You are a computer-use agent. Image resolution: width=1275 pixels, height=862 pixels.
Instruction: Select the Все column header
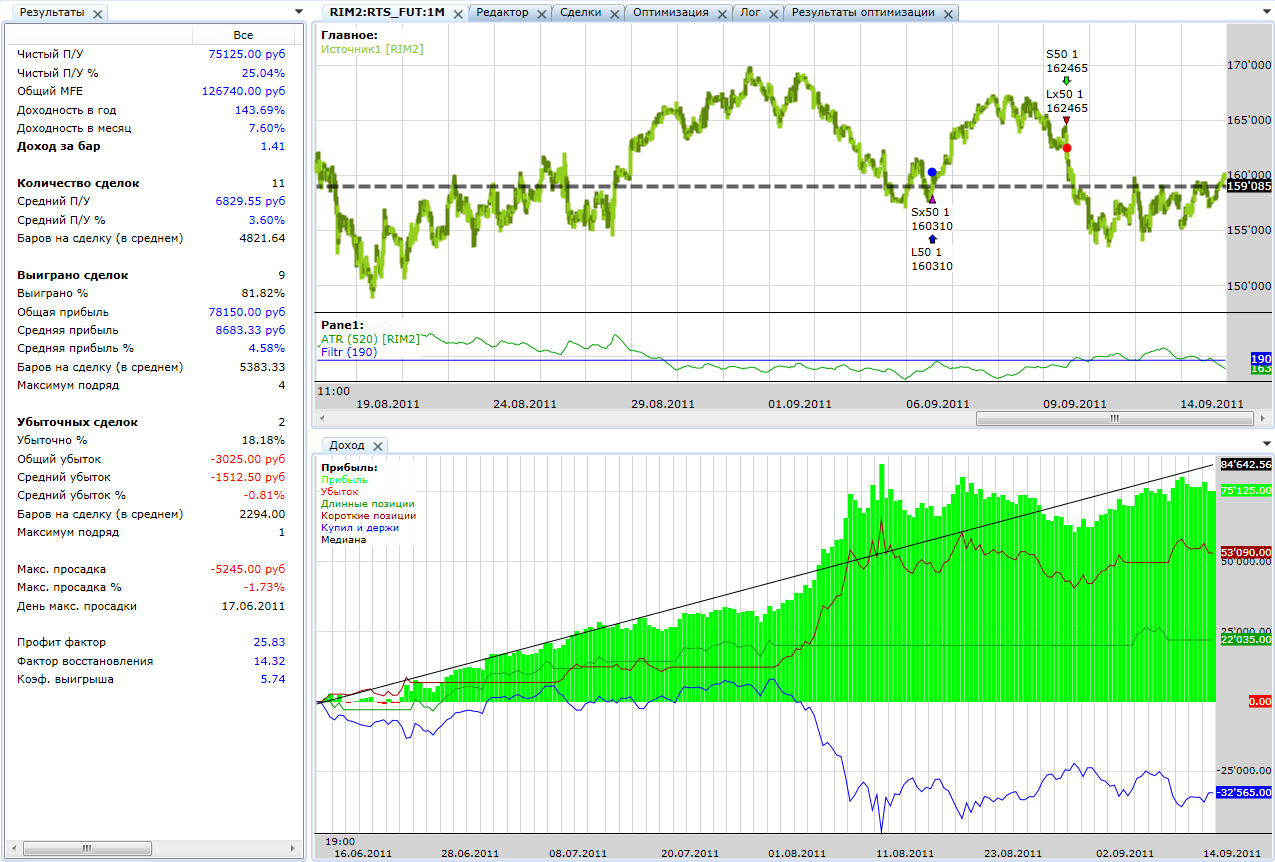[x=243, y=35]
